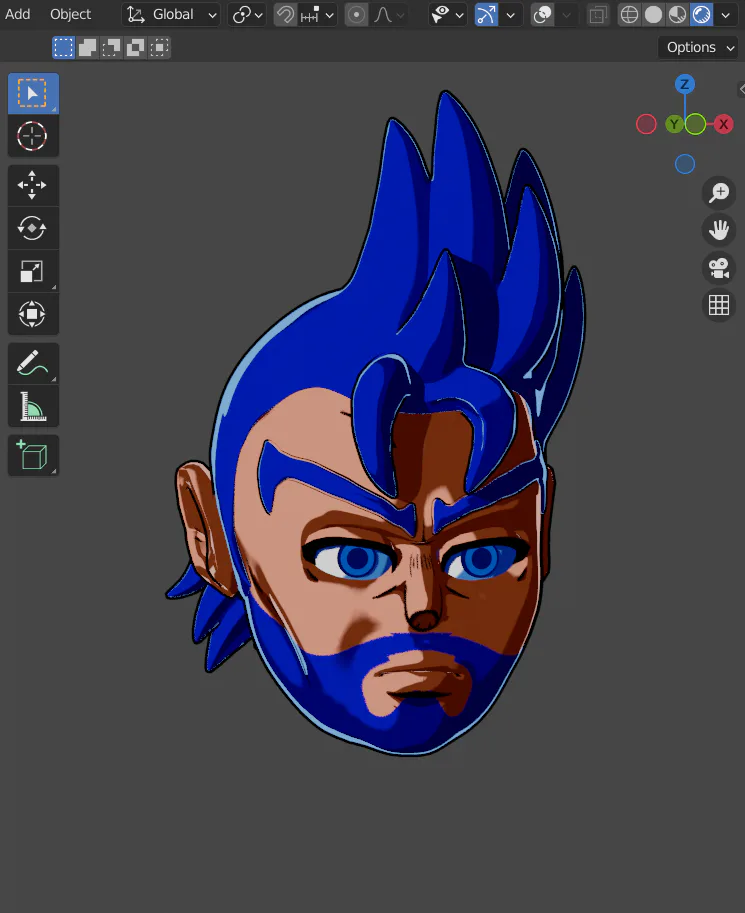Set selection mode to invert selection
The height and width of the screenshot is (913, 745).
(135, 47)
